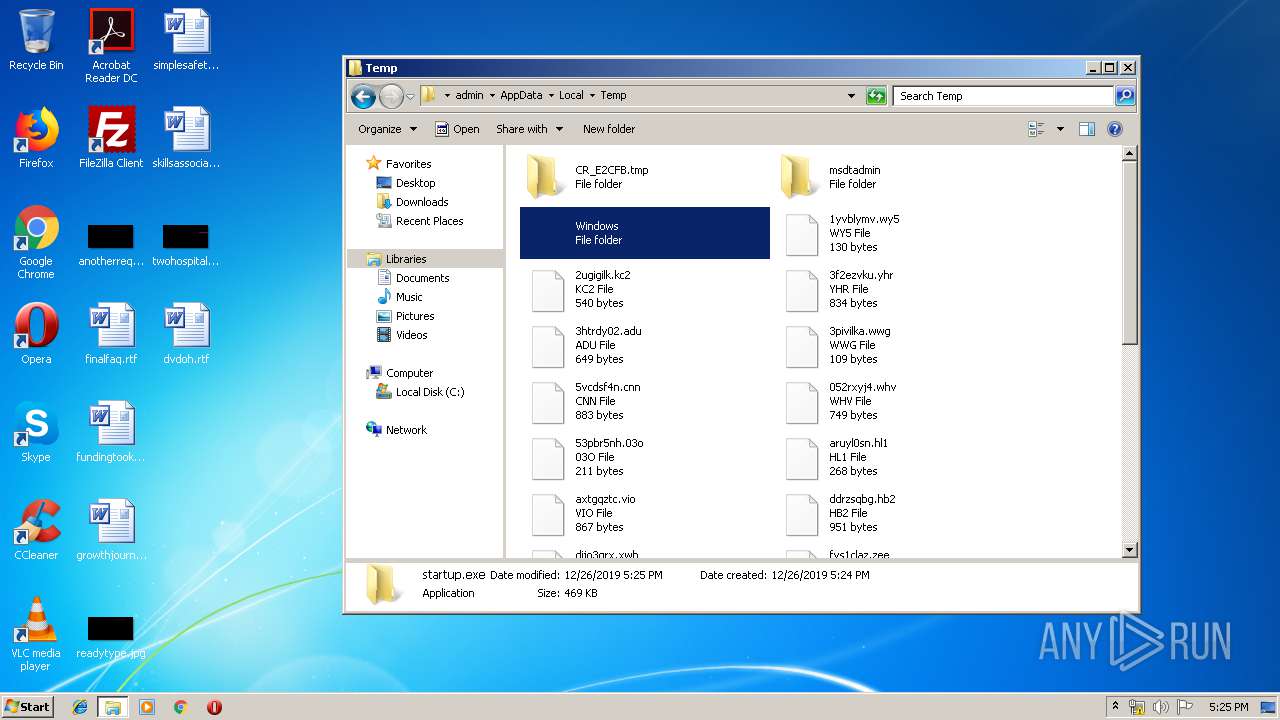The image size is (1280, 720).
Task: Click scrollbar down arrow in file list
Action: tap(1129, 550)
